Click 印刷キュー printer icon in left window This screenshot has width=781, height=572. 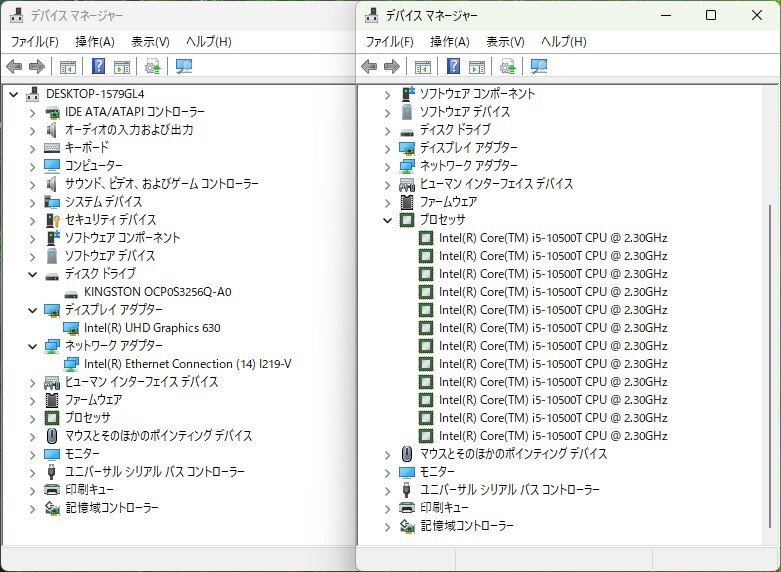point(52,490)
